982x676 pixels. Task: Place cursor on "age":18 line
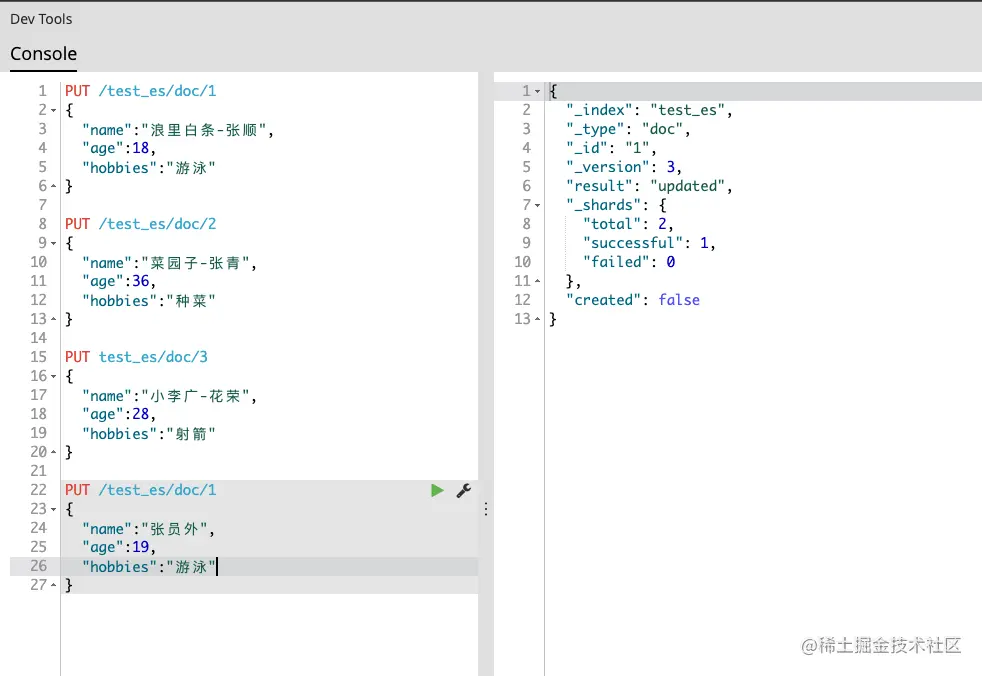tap(118, 148)
